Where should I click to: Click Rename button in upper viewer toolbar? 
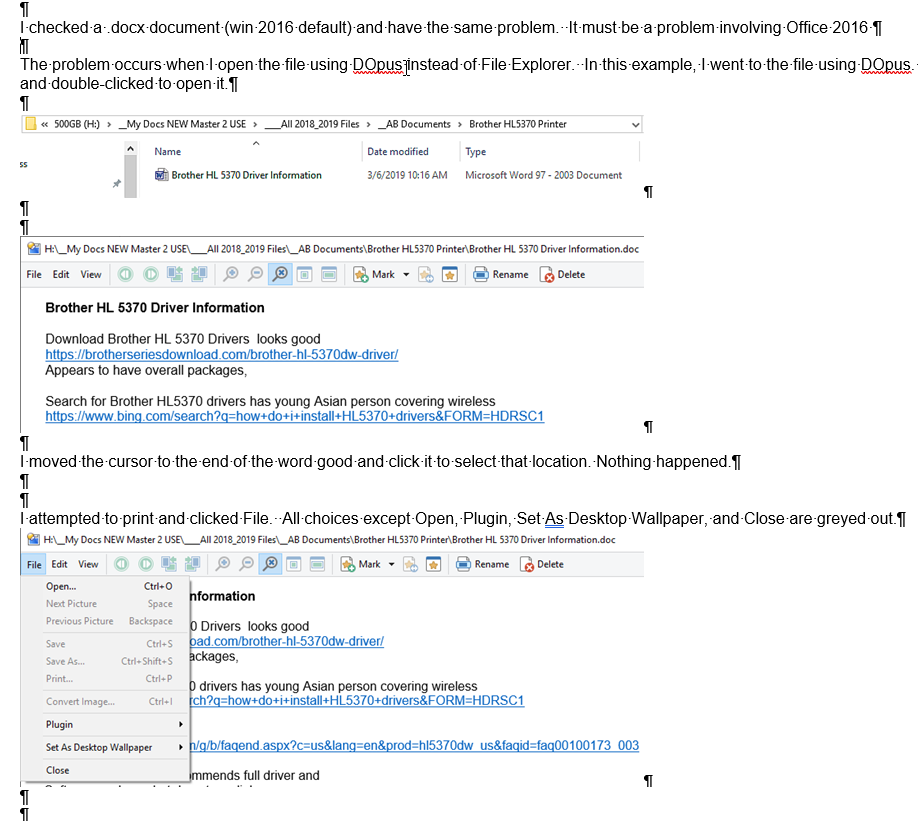(501, 274)
